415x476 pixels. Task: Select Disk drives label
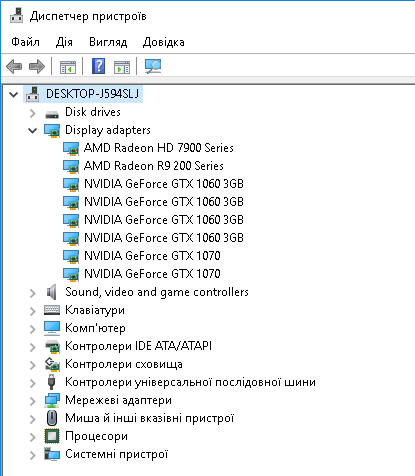[93, 112]
